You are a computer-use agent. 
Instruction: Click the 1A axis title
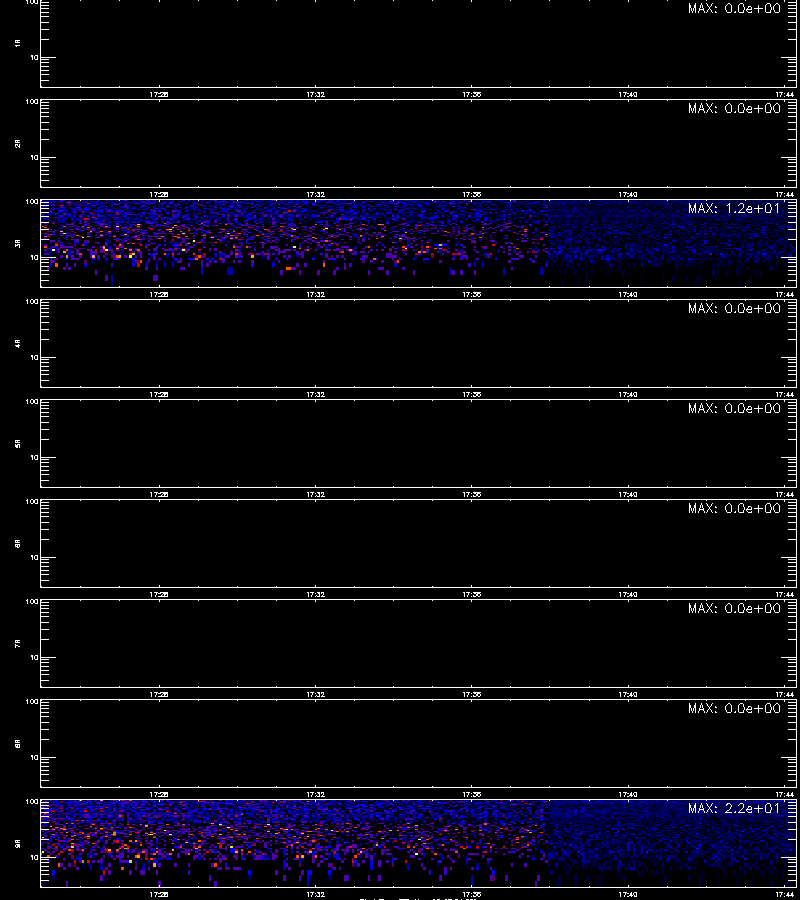click(x=18, y=43)
